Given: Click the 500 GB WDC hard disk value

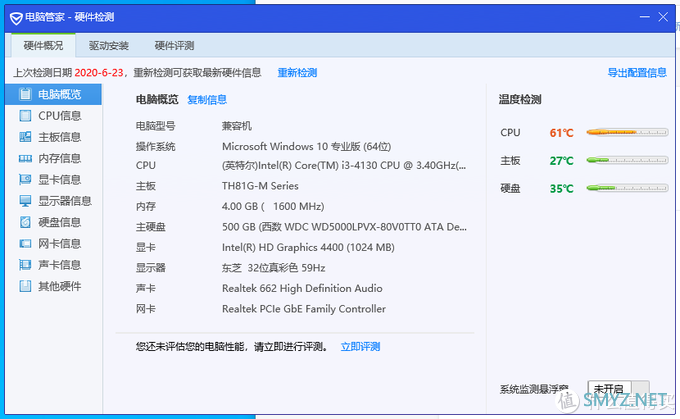Looking at the screenshot, I should pos(344,227).
